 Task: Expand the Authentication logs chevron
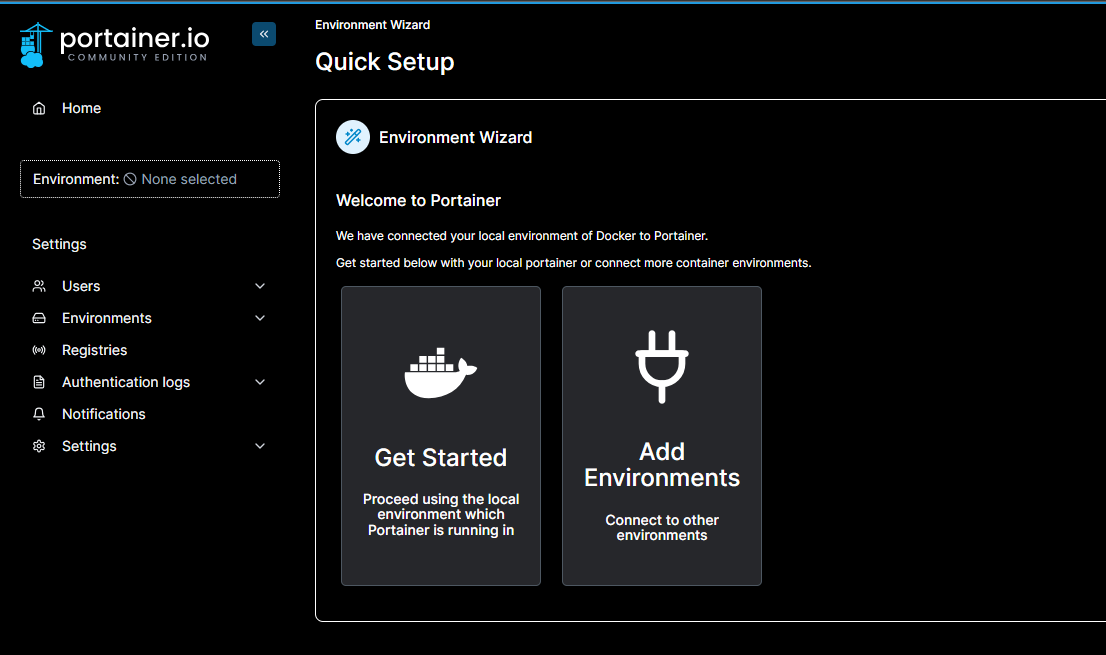coord(260,382)
